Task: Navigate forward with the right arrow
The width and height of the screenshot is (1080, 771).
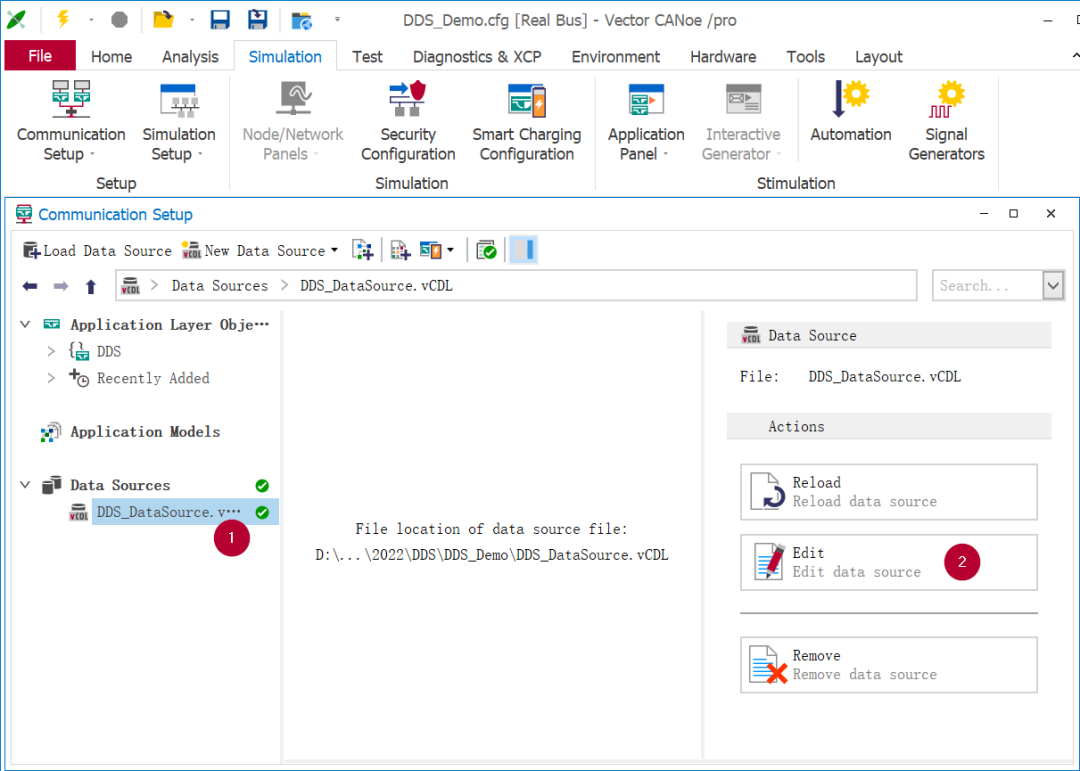Action: 61,286
